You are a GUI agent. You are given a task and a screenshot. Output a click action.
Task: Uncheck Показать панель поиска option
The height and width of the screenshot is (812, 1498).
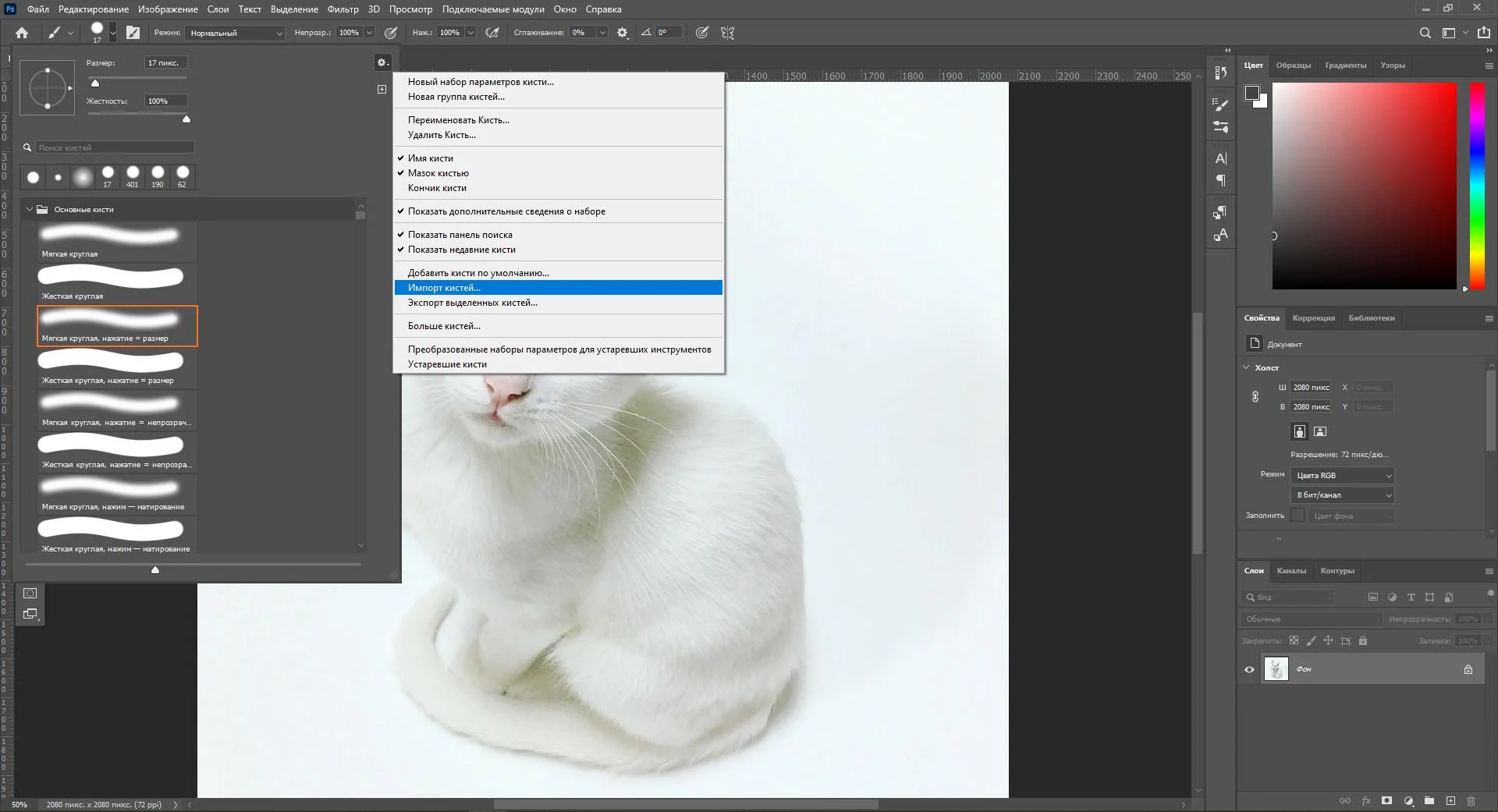click(460, 235)
